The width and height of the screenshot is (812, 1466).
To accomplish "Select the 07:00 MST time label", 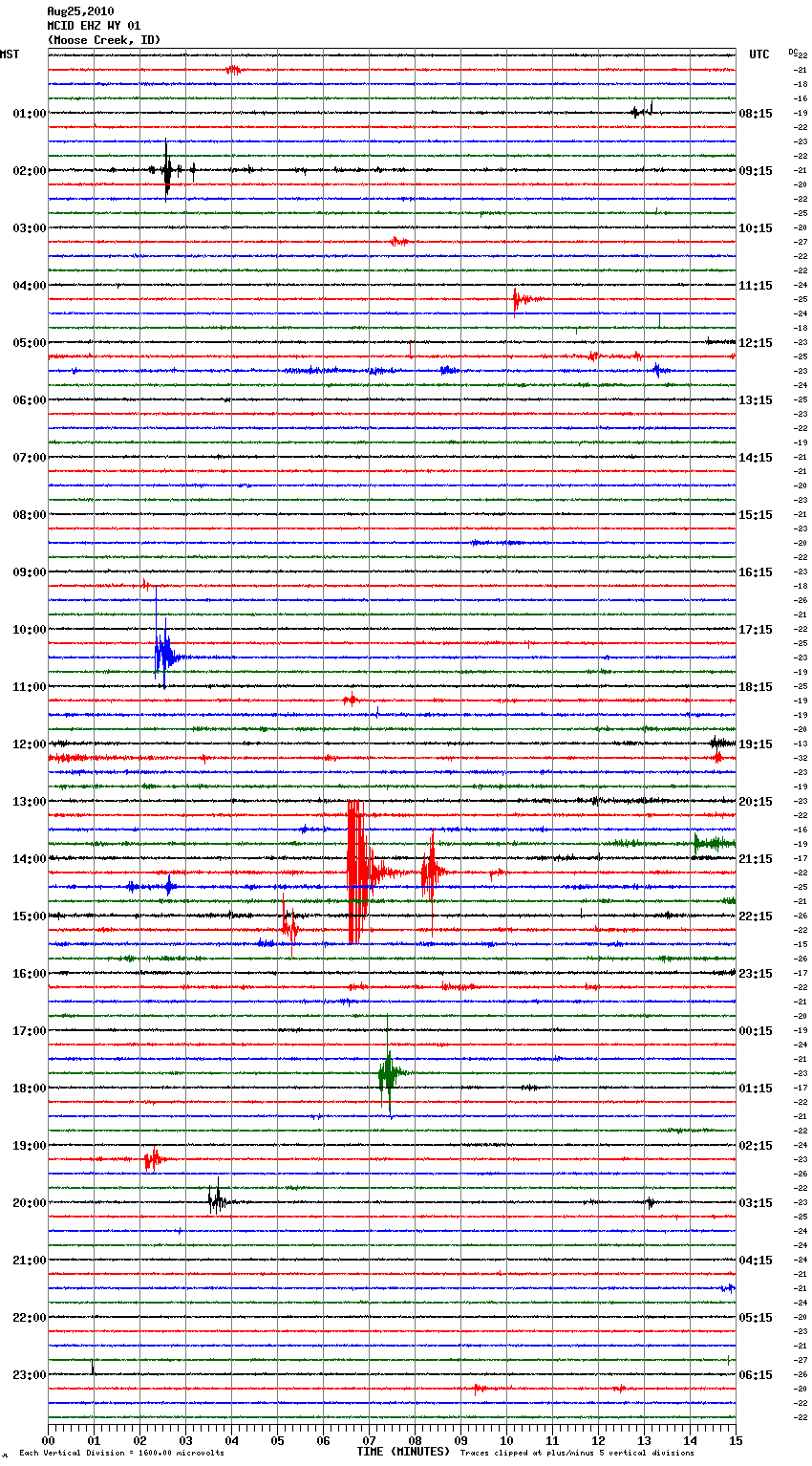I will pos(30,458).
